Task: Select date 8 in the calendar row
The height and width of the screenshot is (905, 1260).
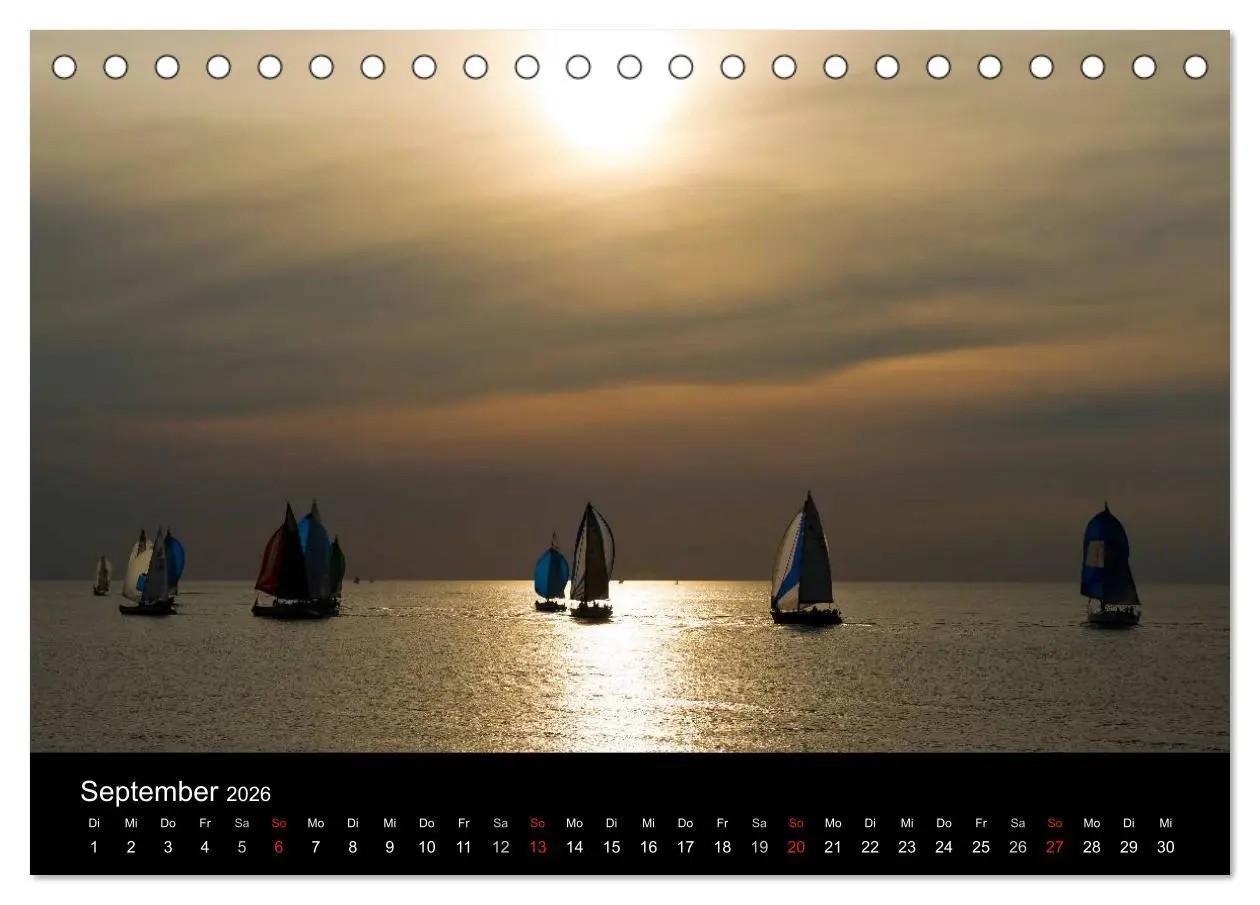Action: (x=353, y=847)
